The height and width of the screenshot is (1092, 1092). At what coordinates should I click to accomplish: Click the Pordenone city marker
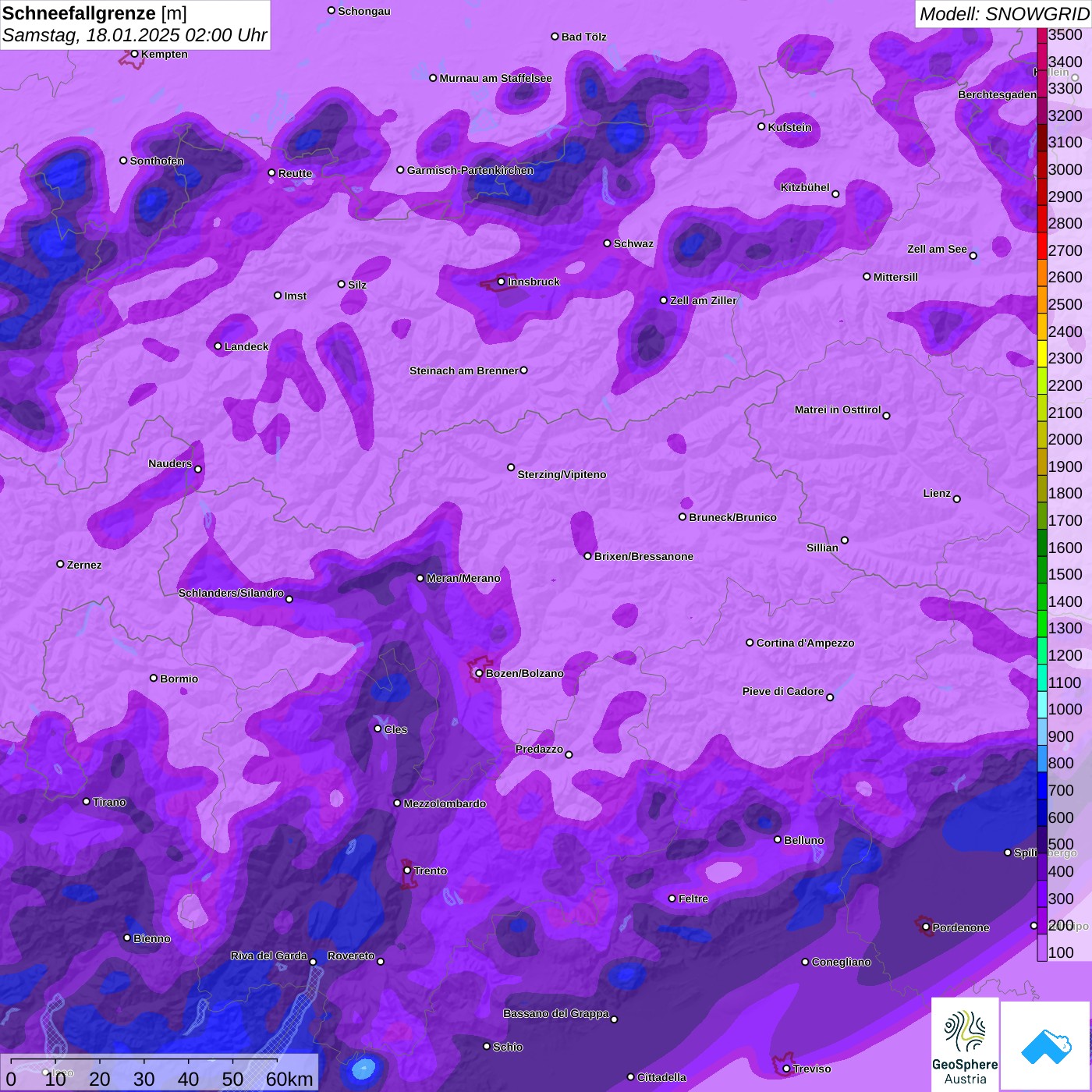(926, 927)
